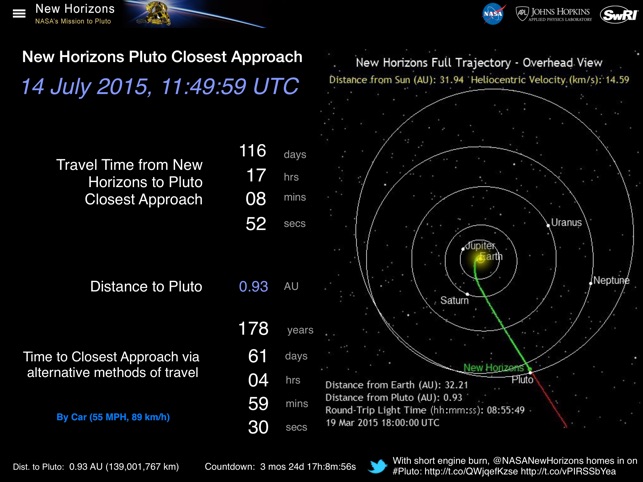643x482 pixels.
Task: Click 'Time to Closest Approach via alternative methods' label
Action: pos(112,364)
